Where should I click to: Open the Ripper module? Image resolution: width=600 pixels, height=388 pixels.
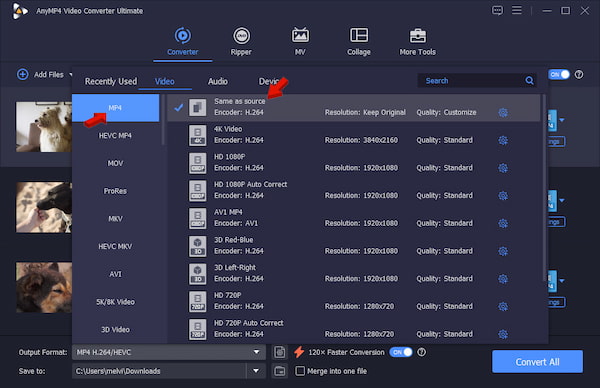241,41
